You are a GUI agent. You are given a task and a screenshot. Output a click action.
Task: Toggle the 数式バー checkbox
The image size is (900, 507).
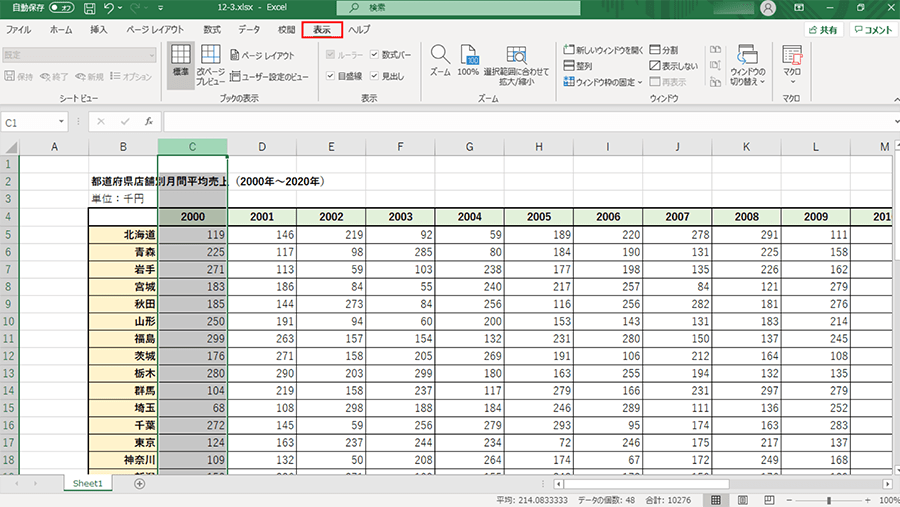coord(374,55)
